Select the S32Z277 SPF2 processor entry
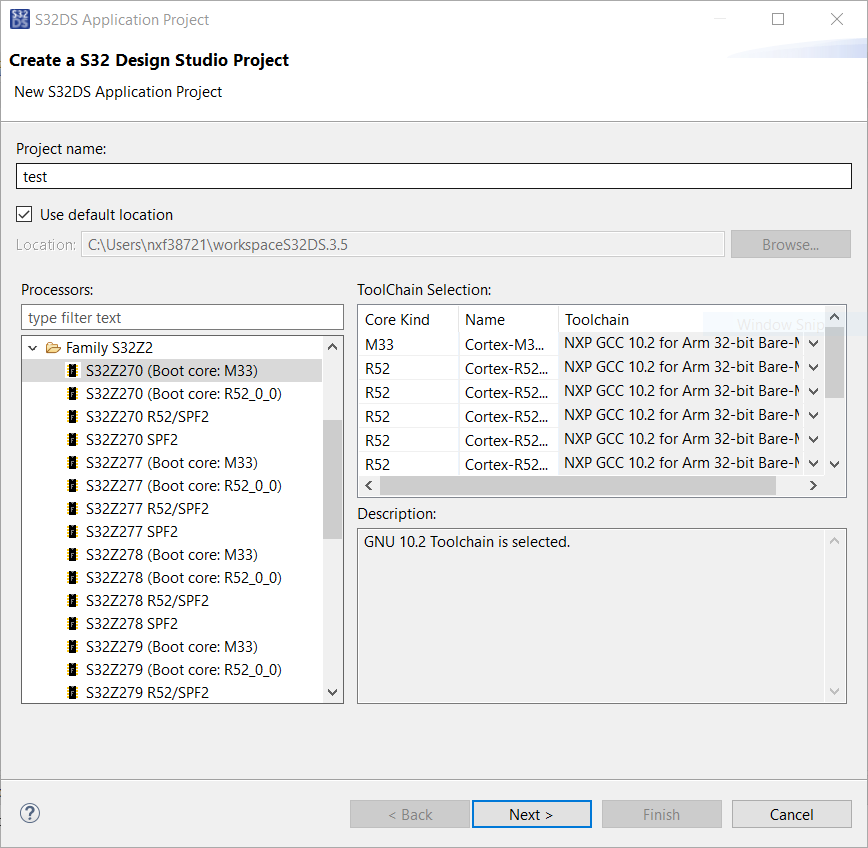868x848 pixels. pos(131,532)
